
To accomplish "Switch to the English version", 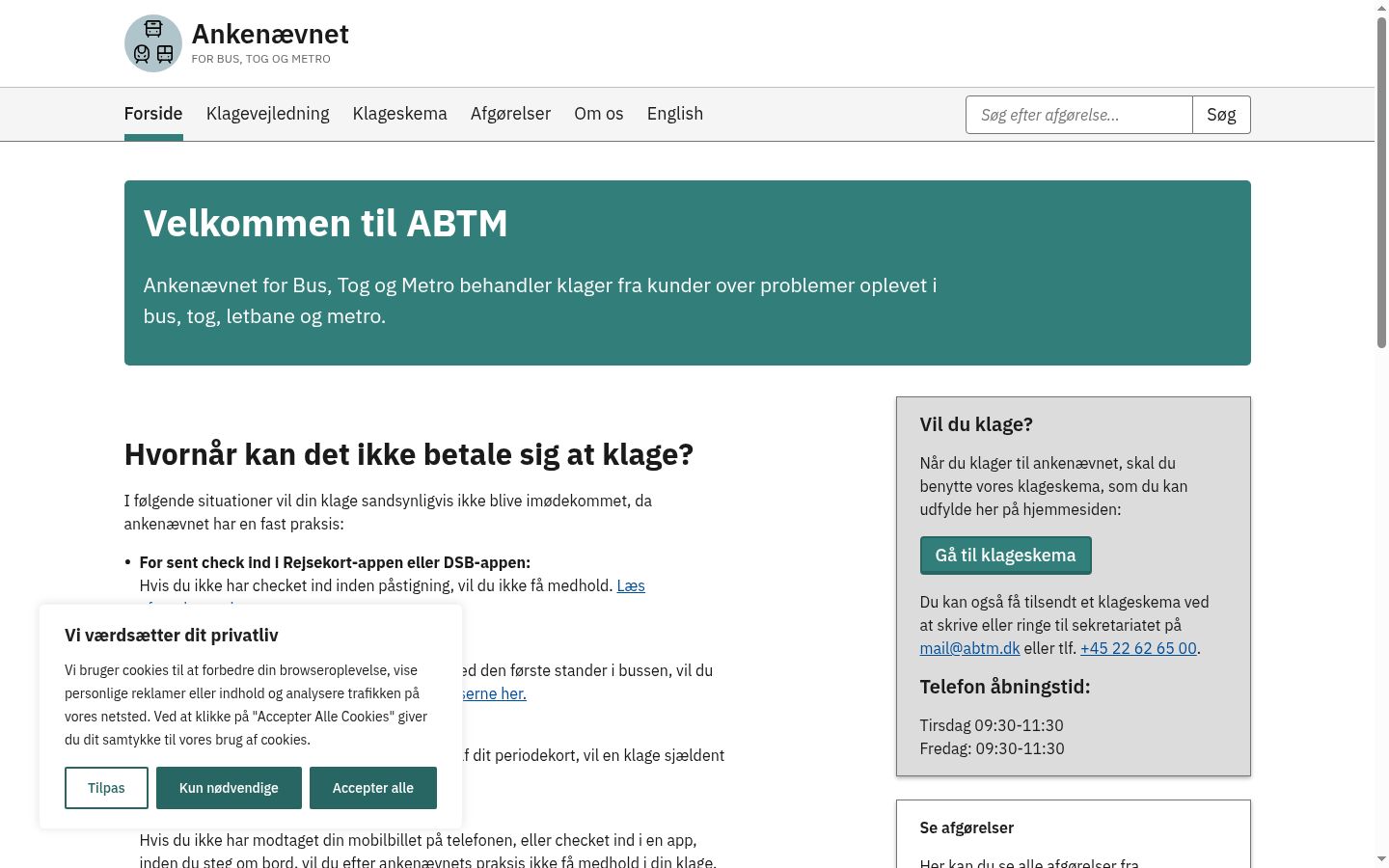I will (675, 114).
